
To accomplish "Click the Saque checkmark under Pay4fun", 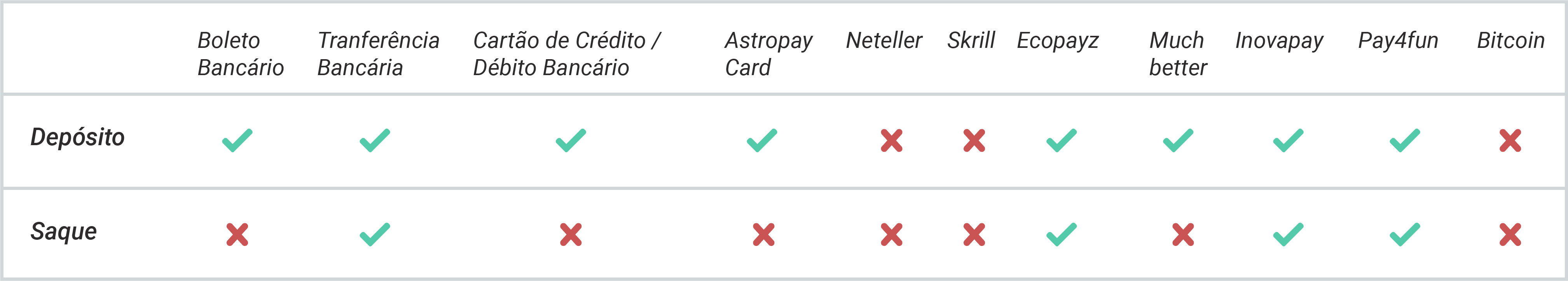I will pyautogui.click(x=1405, y=235).
